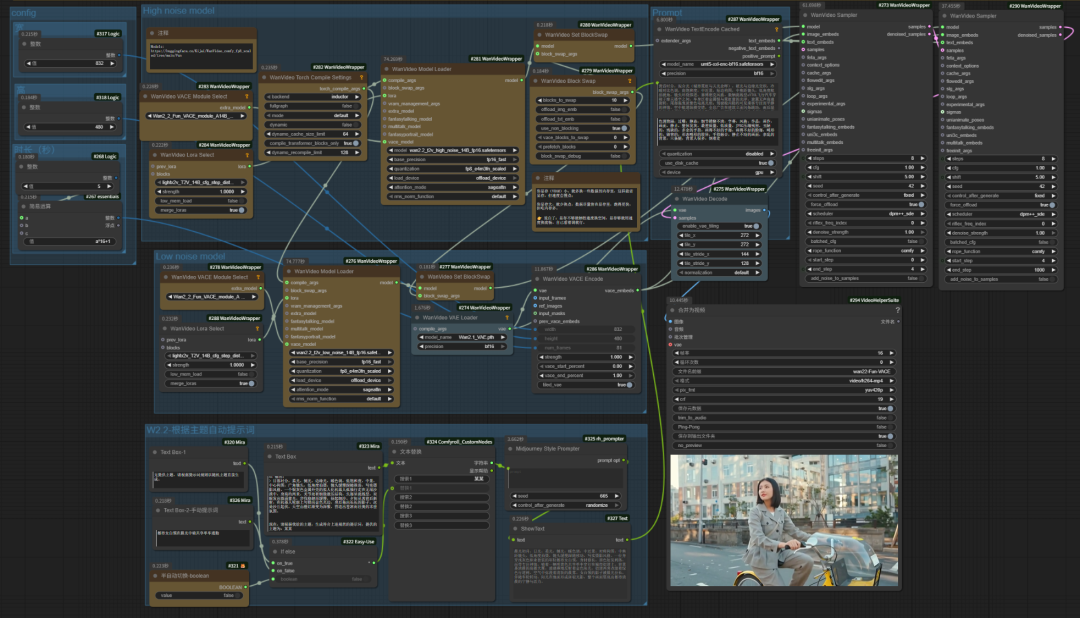Open help icon on #283 WanVideo VACE Module Select
Image resolution: width=1080 pixels, height=618 pixels.
(x=247, y=96)
